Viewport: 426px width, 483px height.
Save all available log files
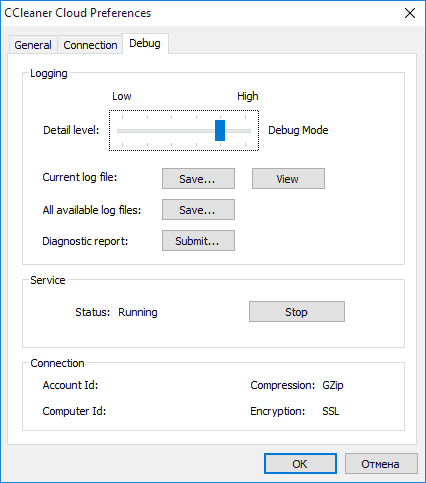point(198,210)
